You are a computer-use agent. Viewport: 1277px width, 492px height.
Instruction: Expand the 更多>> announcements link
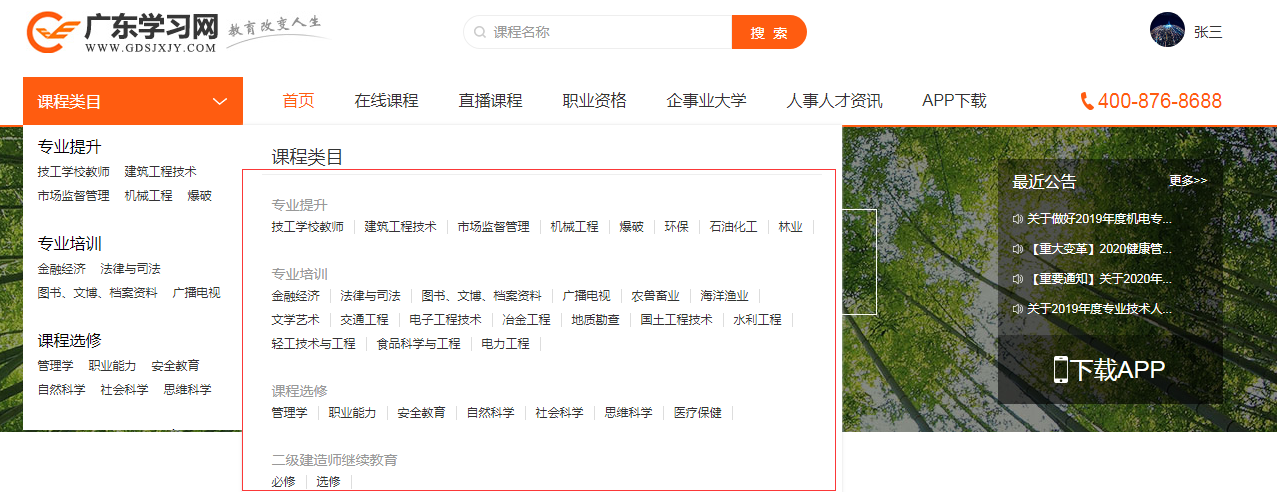(x=1188, y=181)
